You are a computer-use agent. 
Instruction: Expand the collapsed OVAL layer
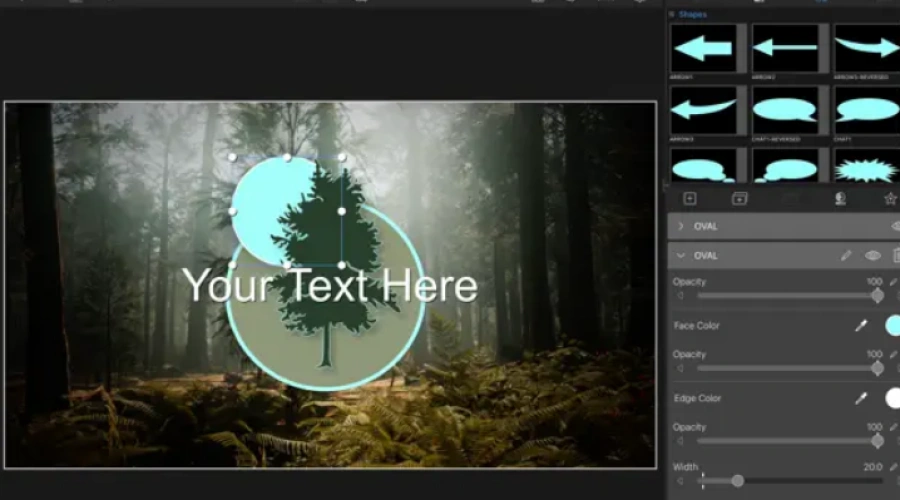[681, 227]
